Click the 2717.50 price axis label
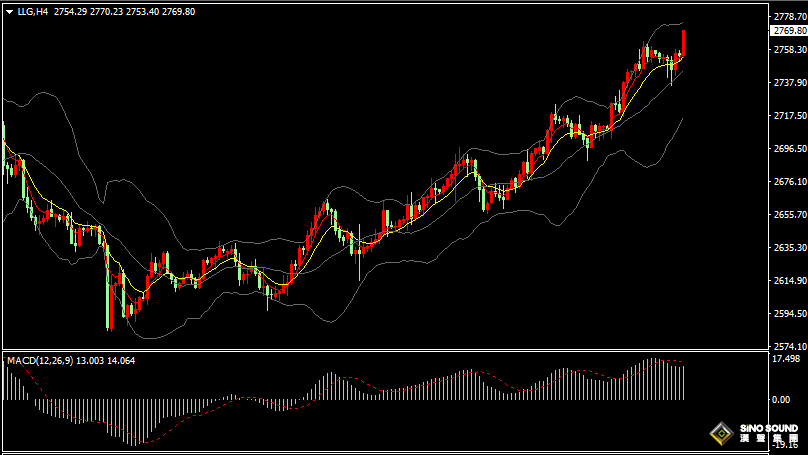The width and height of the screenshot is (808, 455). coord(789,116)
